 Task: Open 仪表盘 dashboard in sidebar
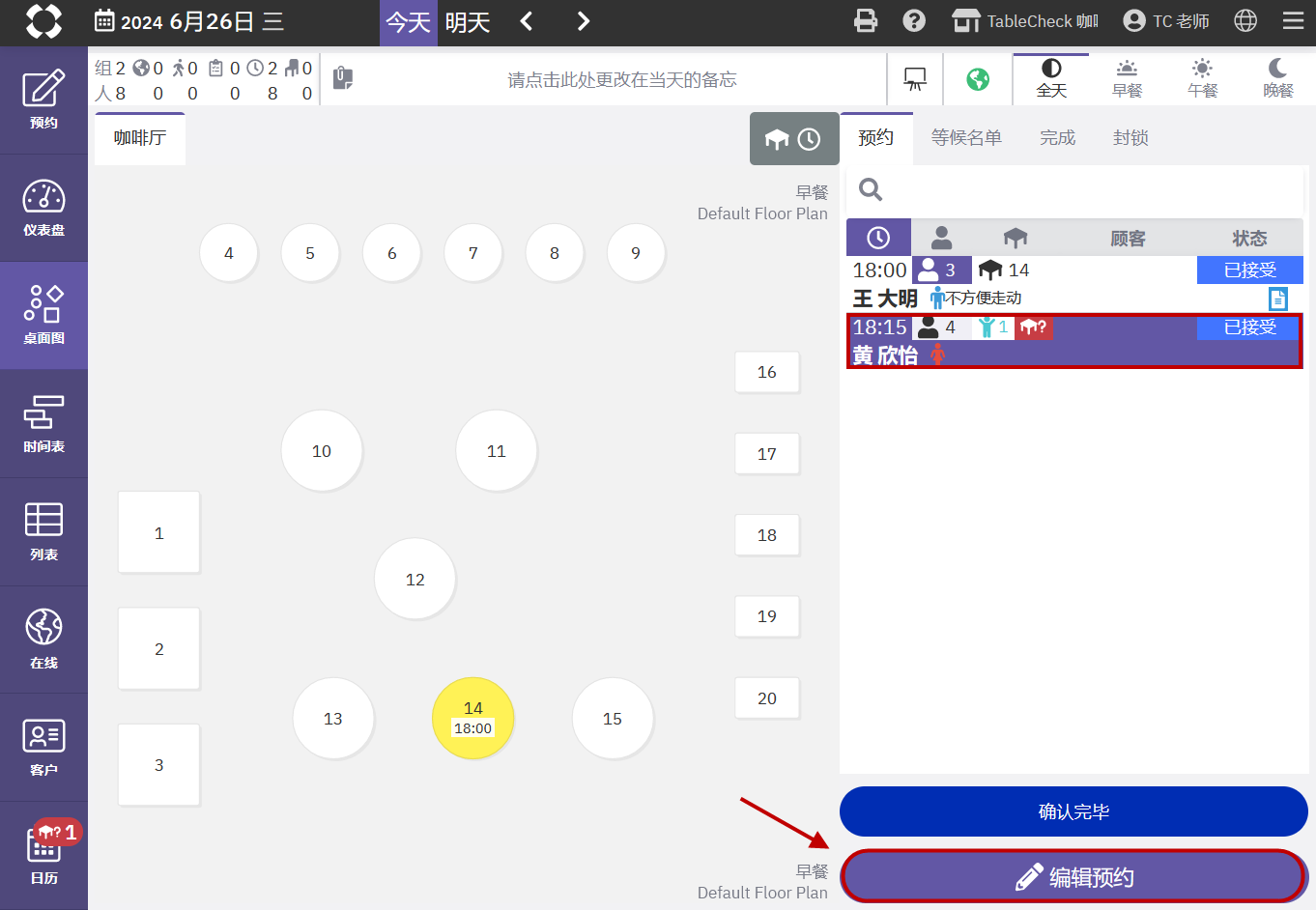click(x=43, y=208)
